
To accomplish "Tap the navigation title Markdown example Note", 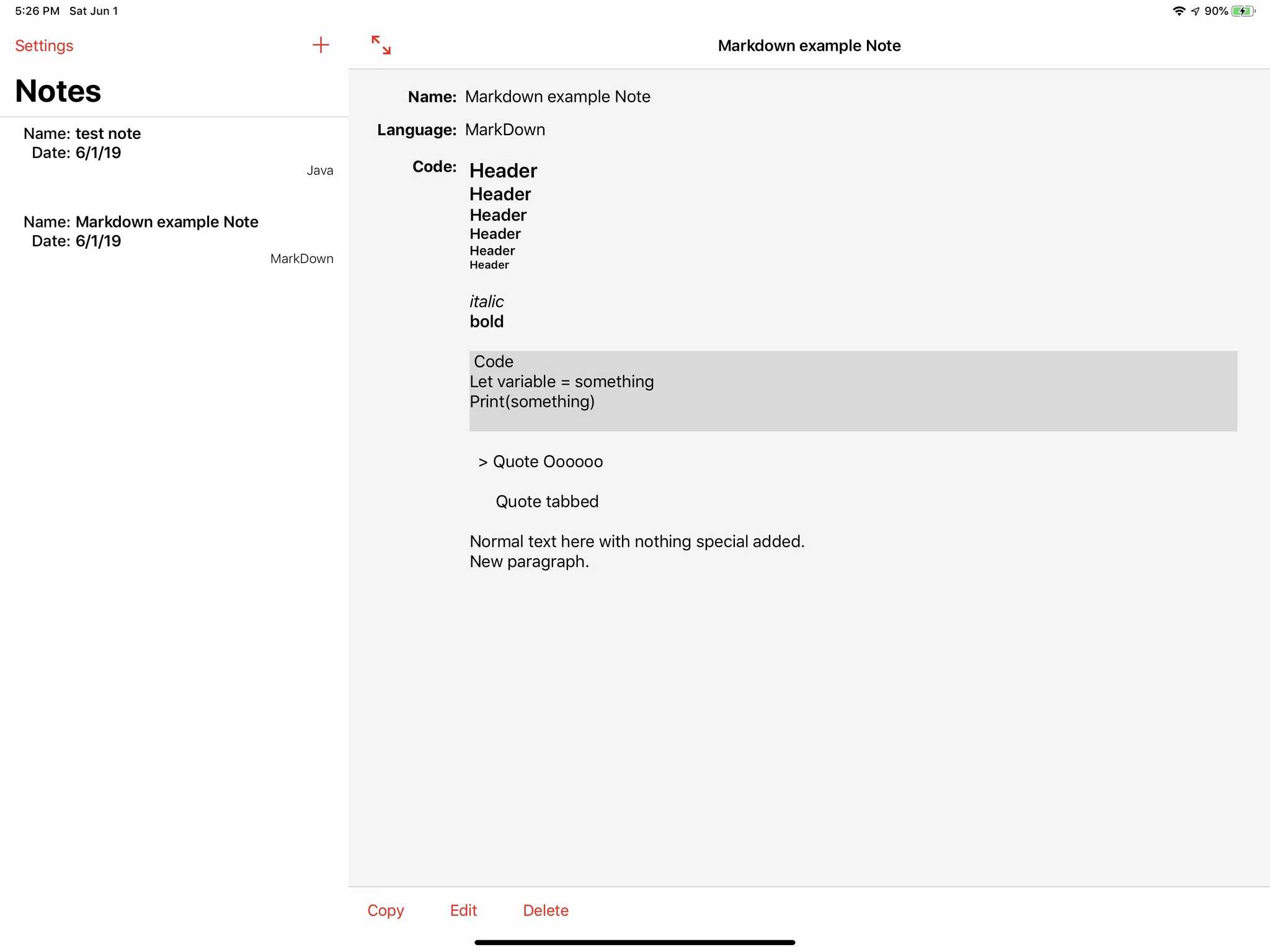I will (809, 46).
